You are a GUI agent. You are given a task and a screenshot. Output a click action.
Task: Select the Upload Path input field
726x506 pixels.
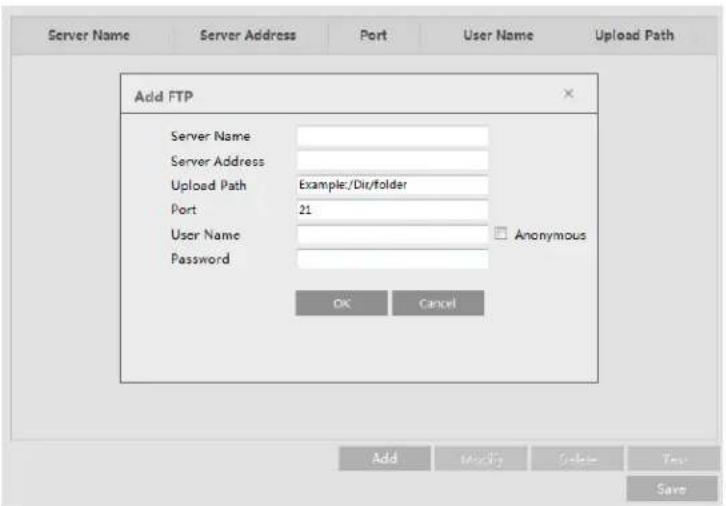pos(392,185)
